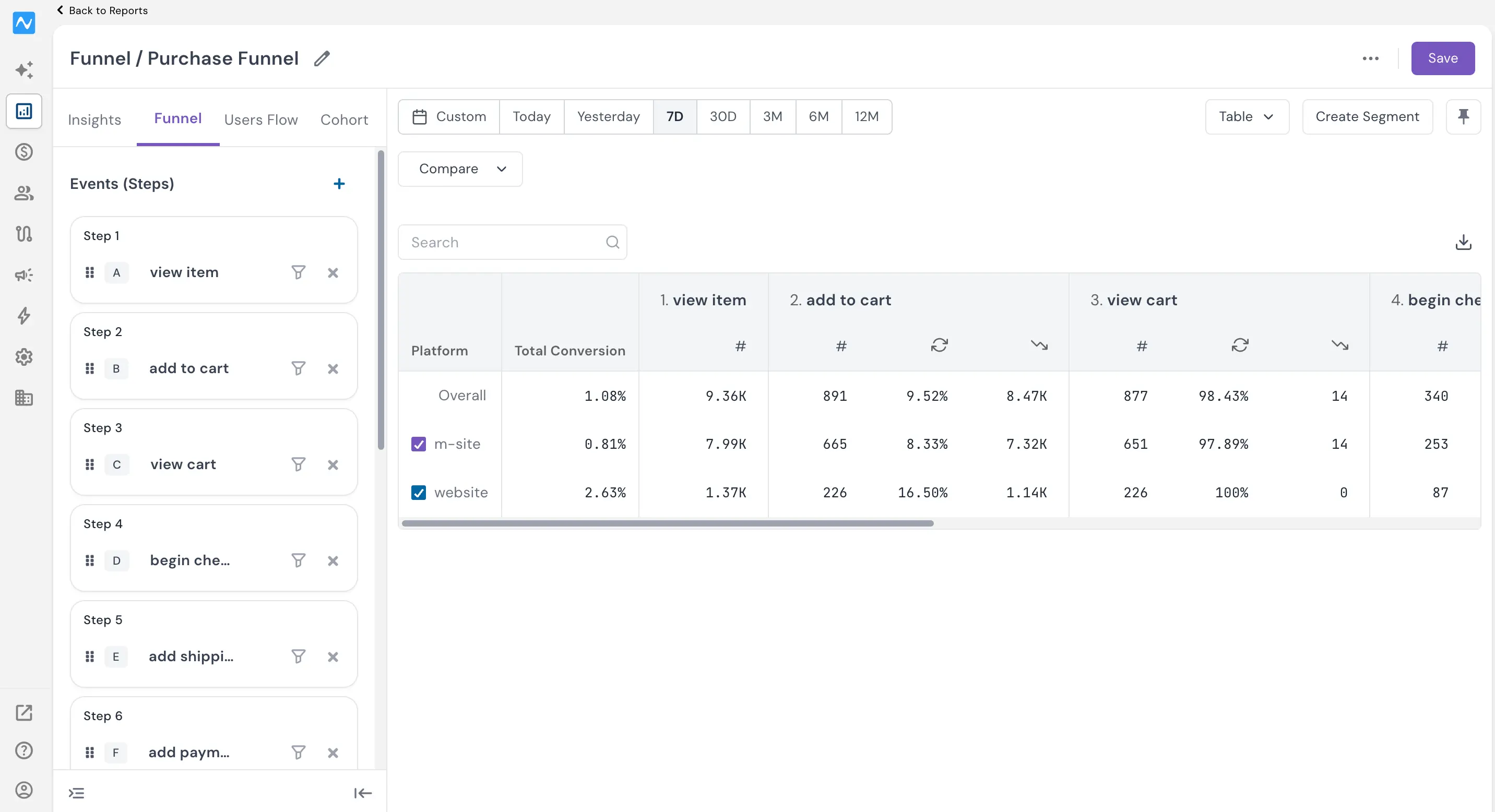This screenshot has width=1495, height=812.
Task: Open the three-dot more options menu
Action: [1370, 58]
